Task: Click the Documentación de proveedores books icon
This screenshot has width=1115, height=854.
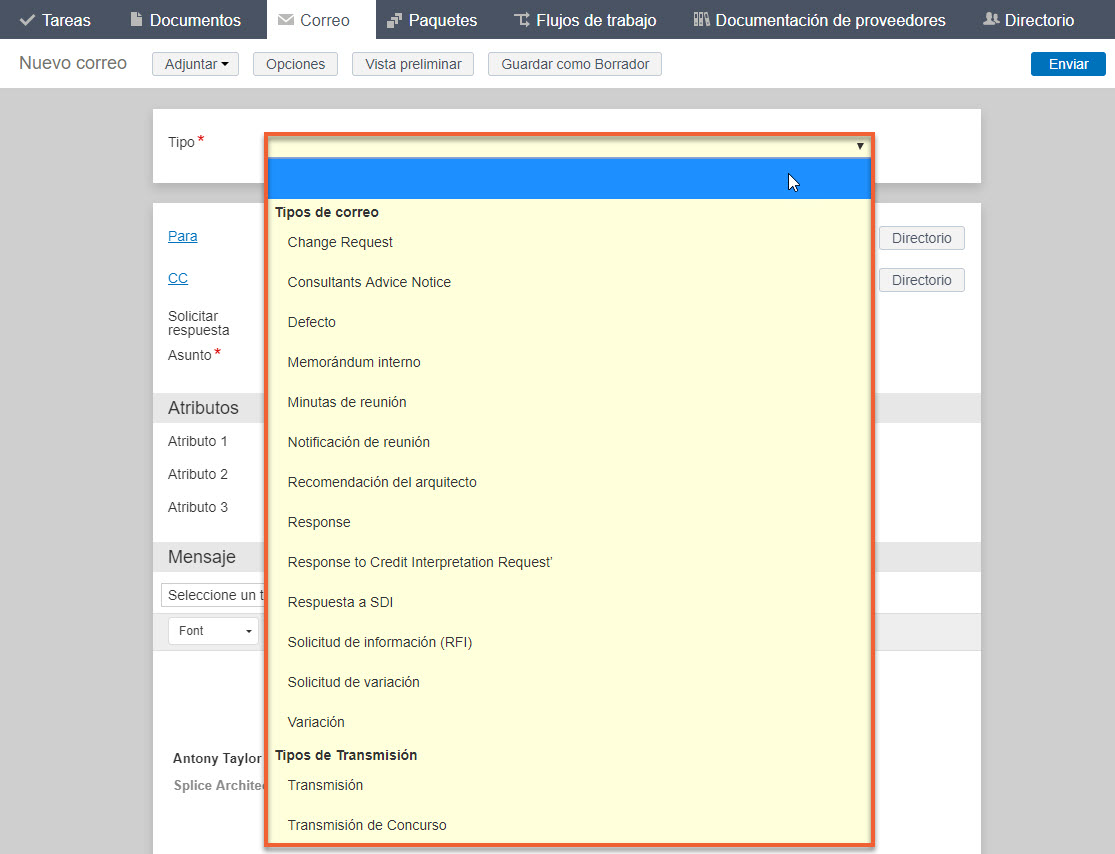Action: (702, 19)
